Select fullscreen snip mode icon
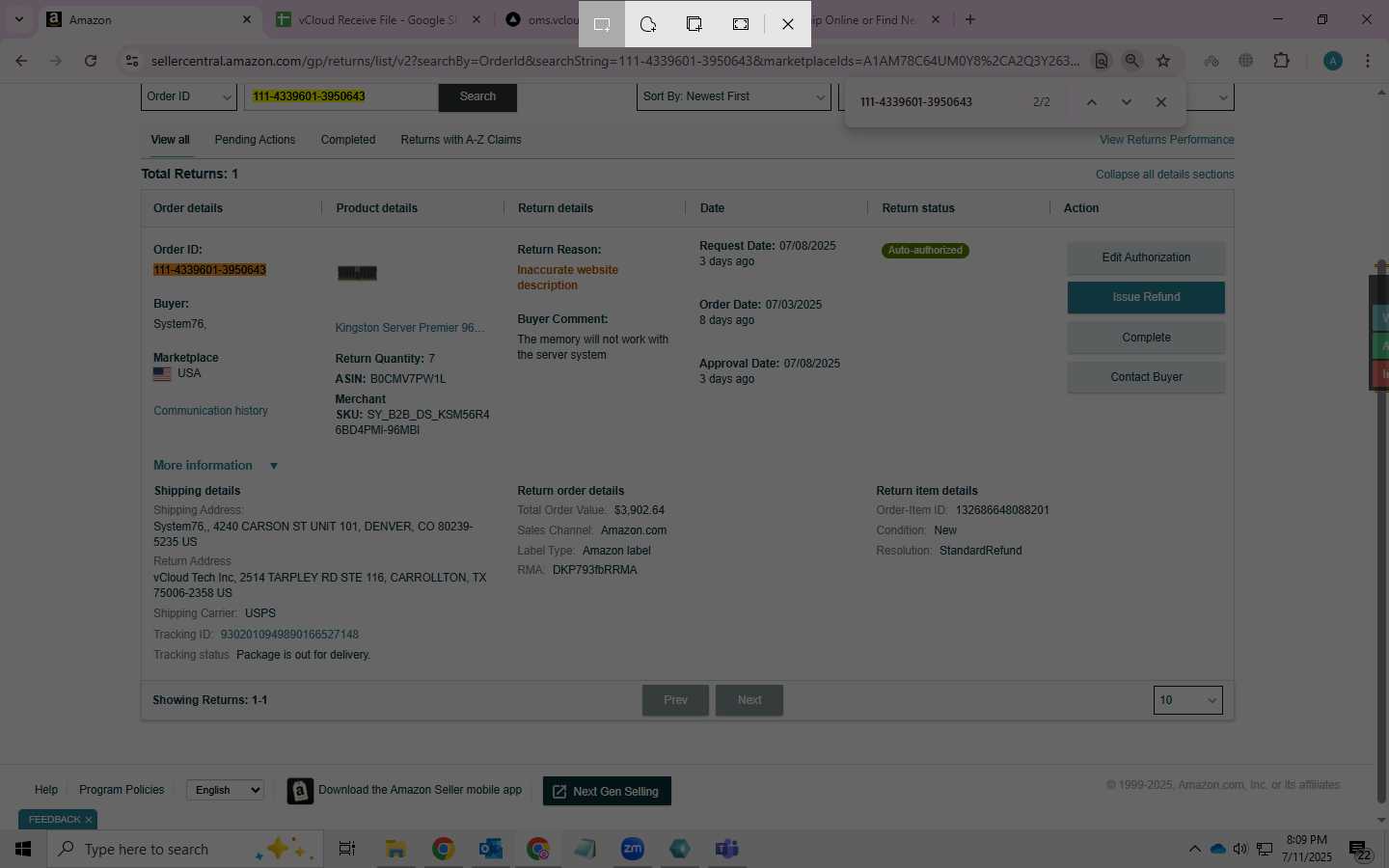Viewport: 1389px width, 868px height. tap(741, 24)
